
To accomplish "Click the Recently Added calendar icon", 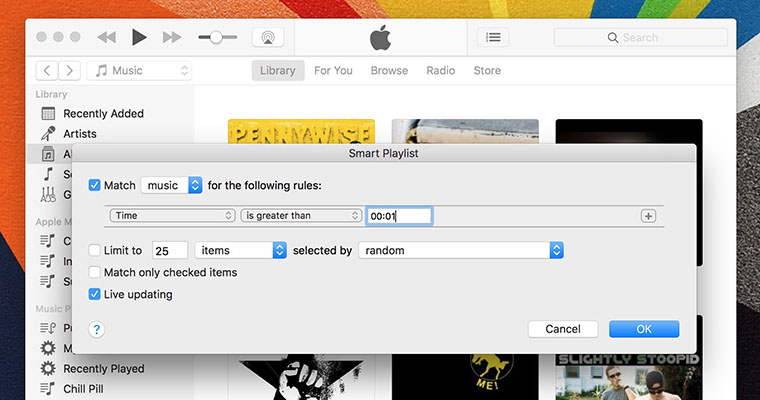I will pyautogui.click(x=48, y=113).
